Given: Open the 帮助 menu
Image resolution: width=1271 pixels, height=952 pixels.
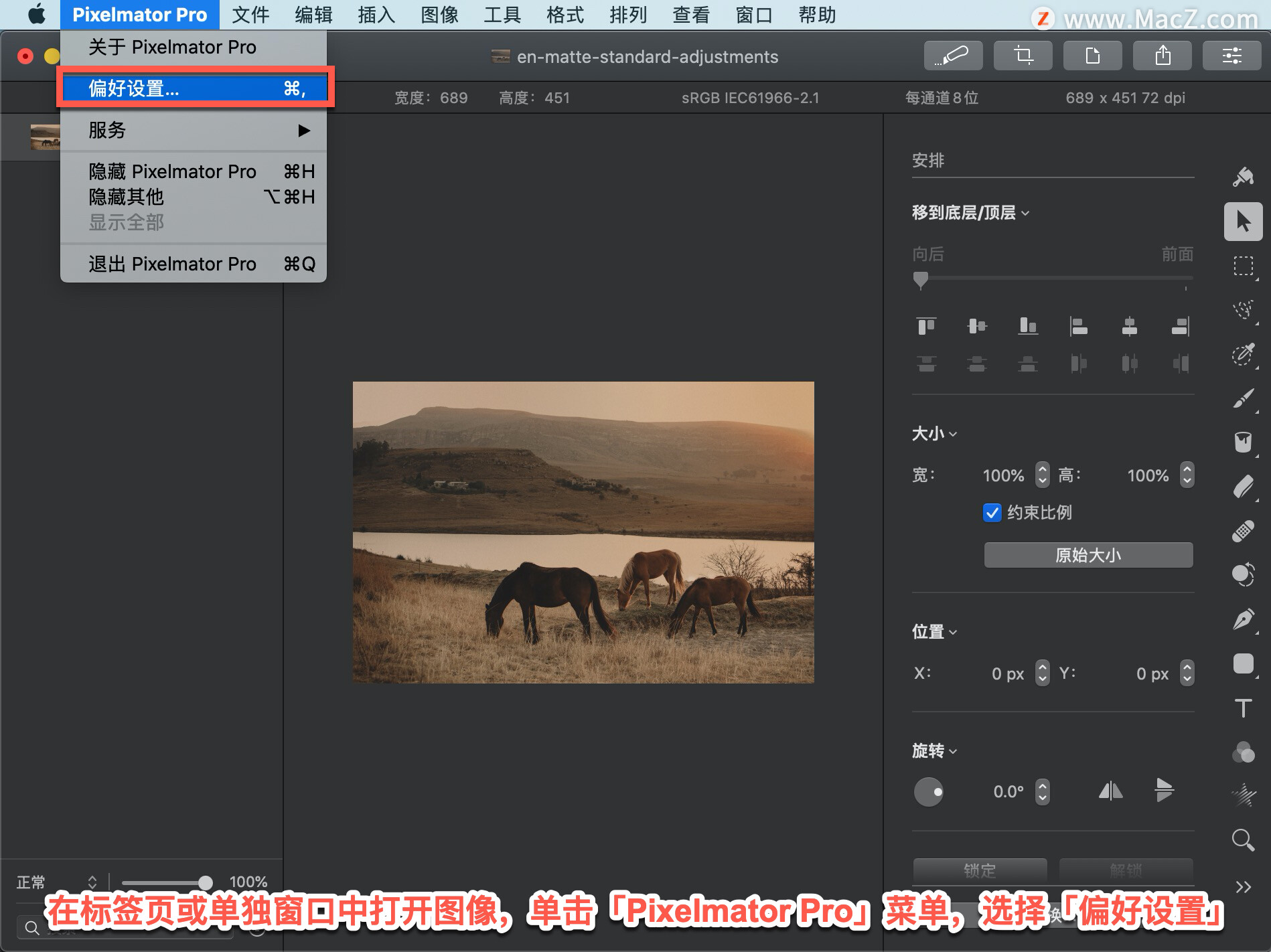Looking at the screenshot, I should click(817, 15).
